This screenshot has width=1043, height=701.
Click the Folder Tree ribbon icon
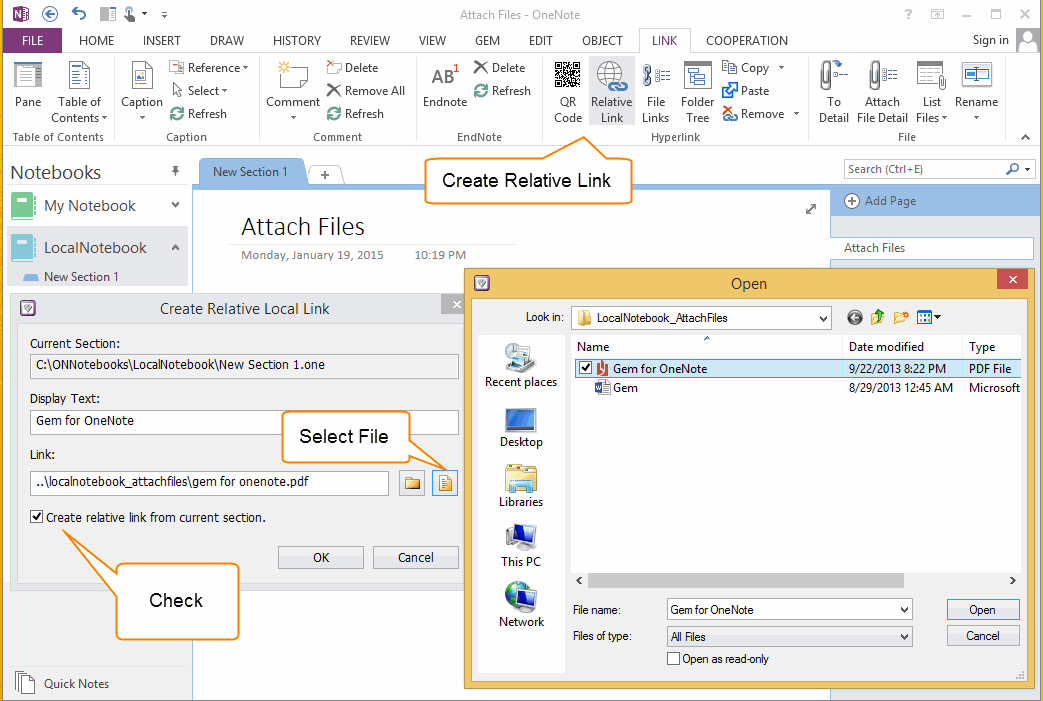(x=697, y=92)
